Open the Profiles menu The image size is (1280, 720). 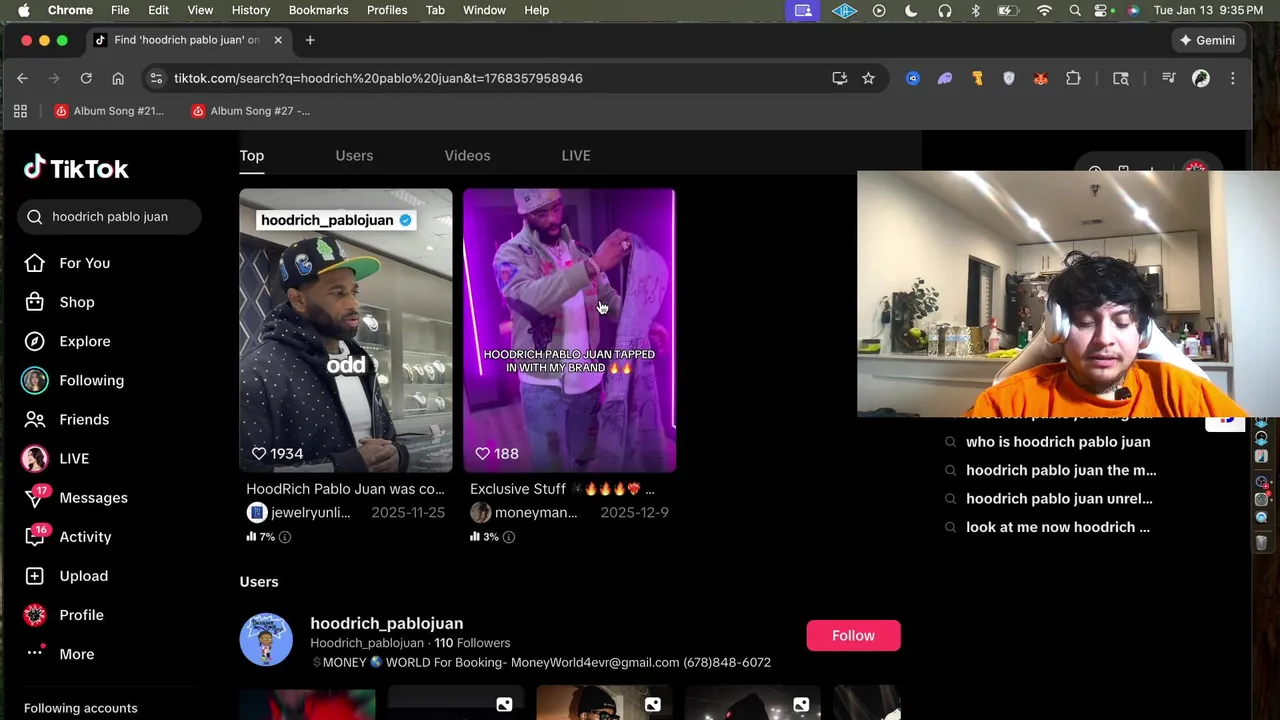click(x=387, y=10)
